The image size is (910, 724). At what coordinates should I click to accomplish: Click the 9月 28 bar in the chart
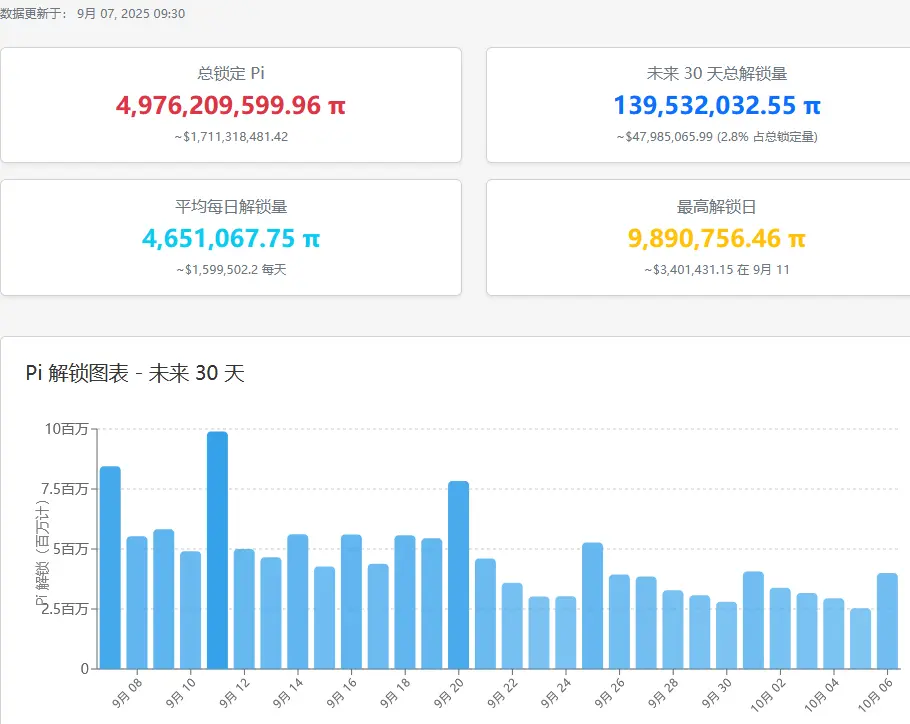673,629
